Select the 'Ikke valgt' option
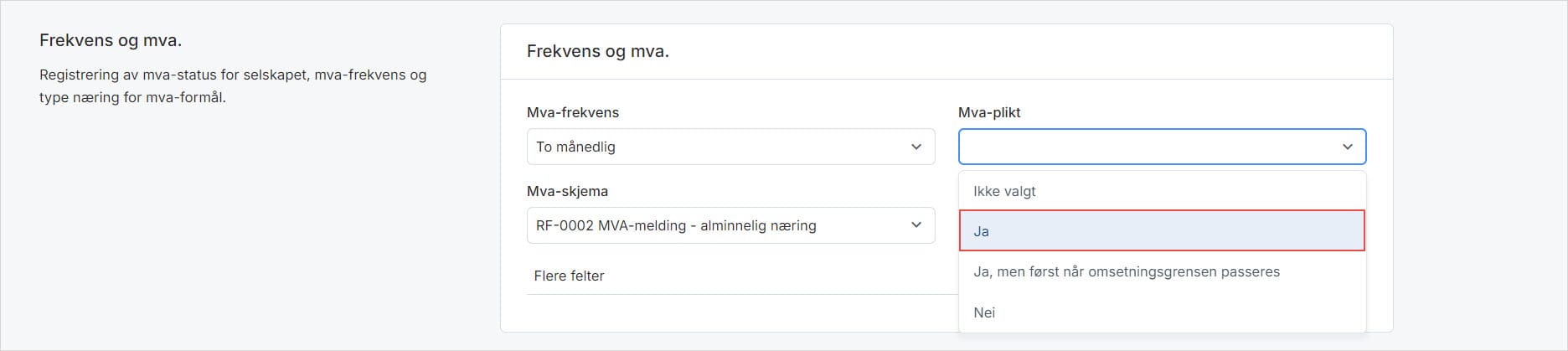Image resolution: width=1568 pixels, height=351 pixels. point(1004,191)
